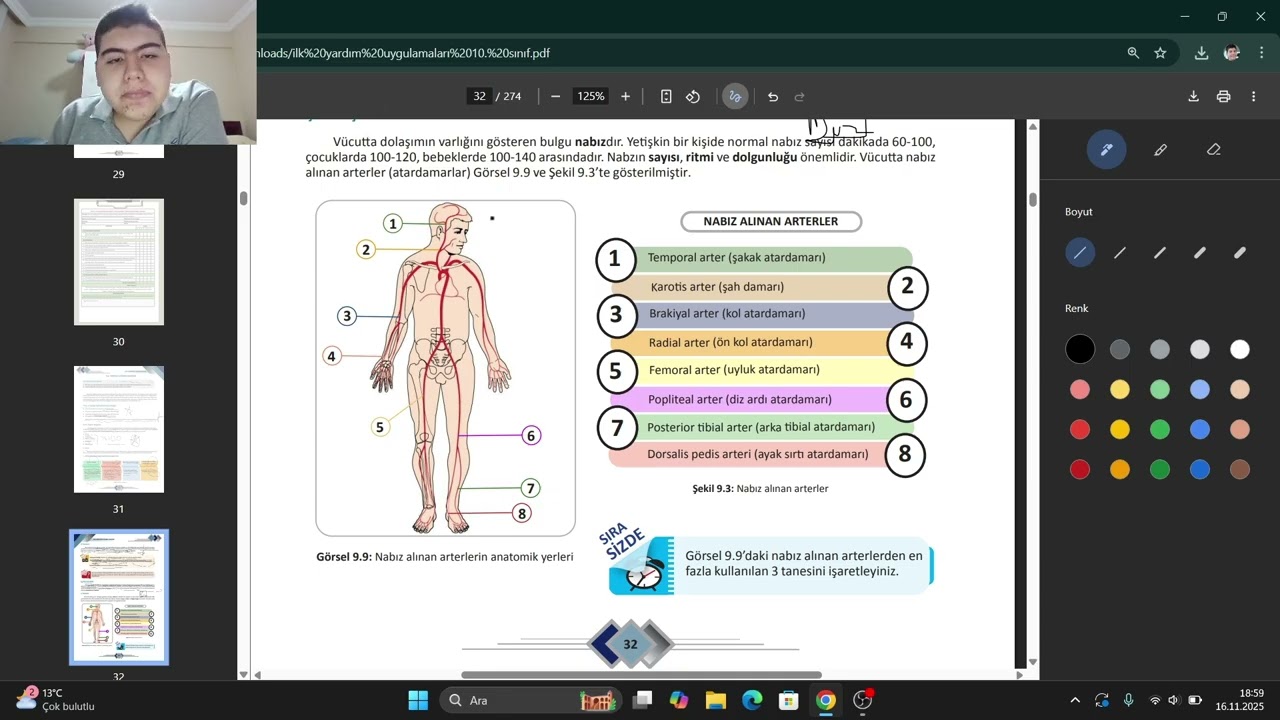Image resolution: width=1280 pixels, height=720 pixels.
Task: Choose the second pen size
Action: (1120, 253)
